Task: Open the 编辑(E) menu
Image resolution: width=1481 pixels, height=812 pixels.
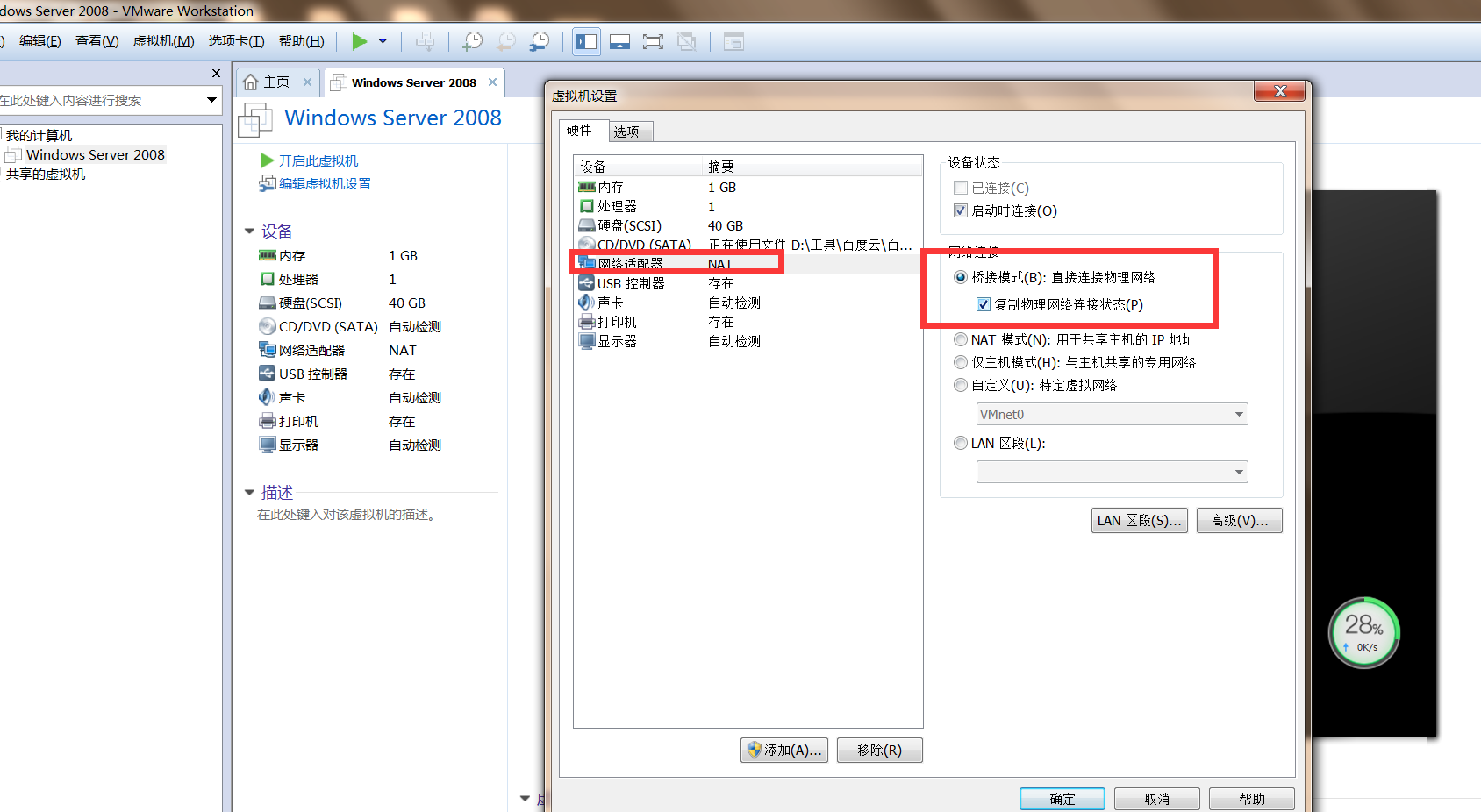Action: (x=40, y=41)
